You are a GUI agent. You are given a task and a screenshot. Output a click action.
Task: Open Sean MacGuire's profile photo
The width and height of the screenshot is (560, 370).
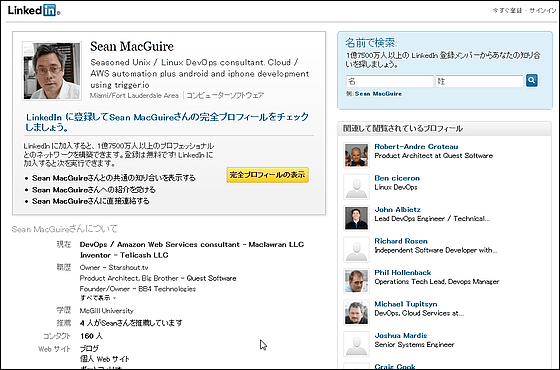click(52, 71)
